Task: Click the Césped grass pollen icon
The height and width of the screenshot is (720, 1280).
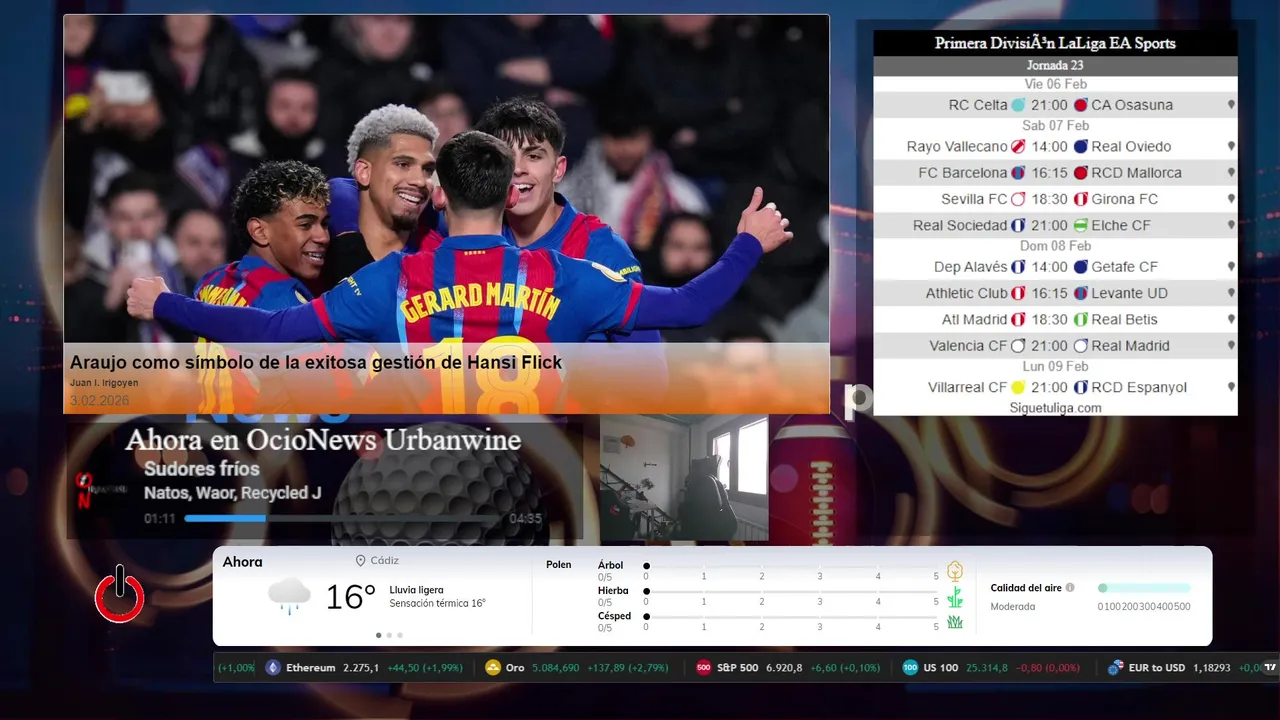Action: (x=955, y=622)
